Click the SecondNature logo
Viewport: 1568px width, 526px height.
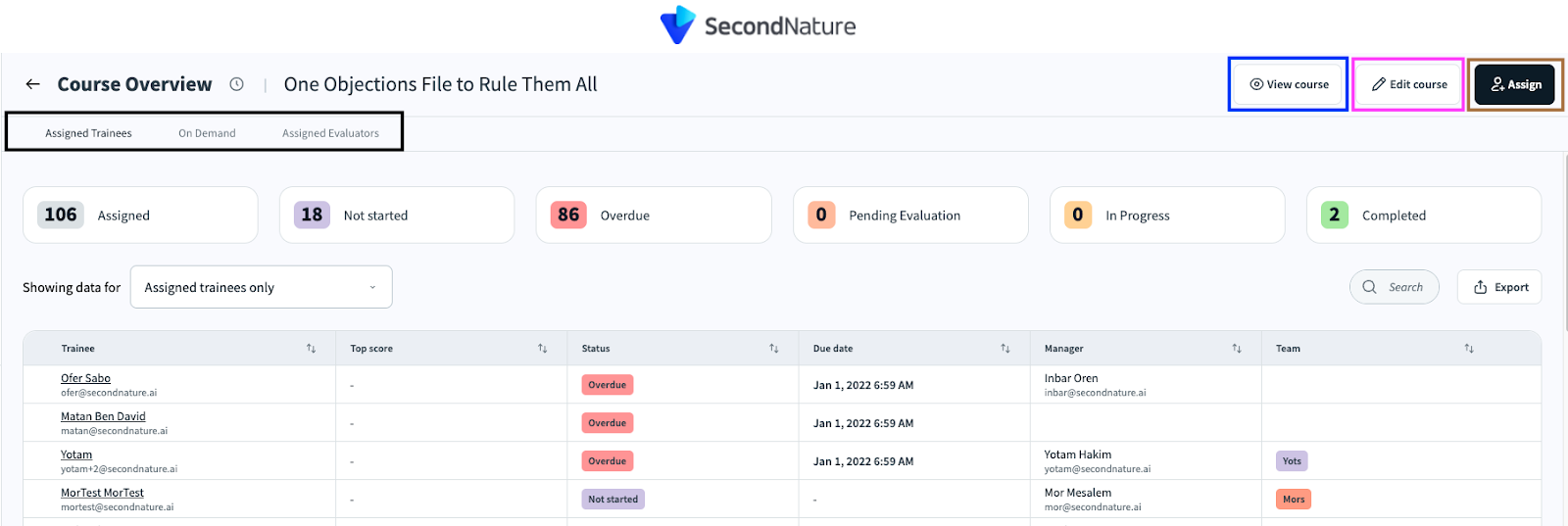pos(758,25)
